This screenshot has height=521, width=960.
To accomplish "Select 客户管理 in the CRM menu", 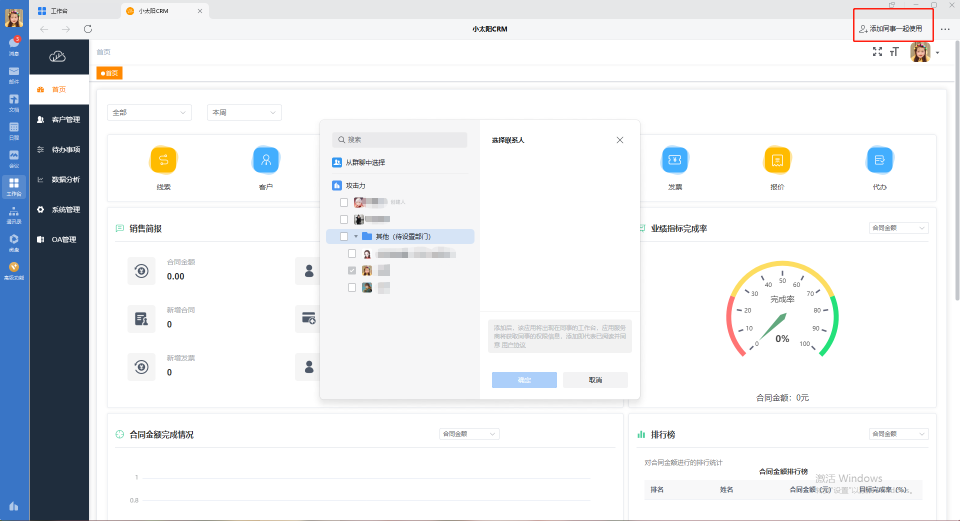I will 65,120.
